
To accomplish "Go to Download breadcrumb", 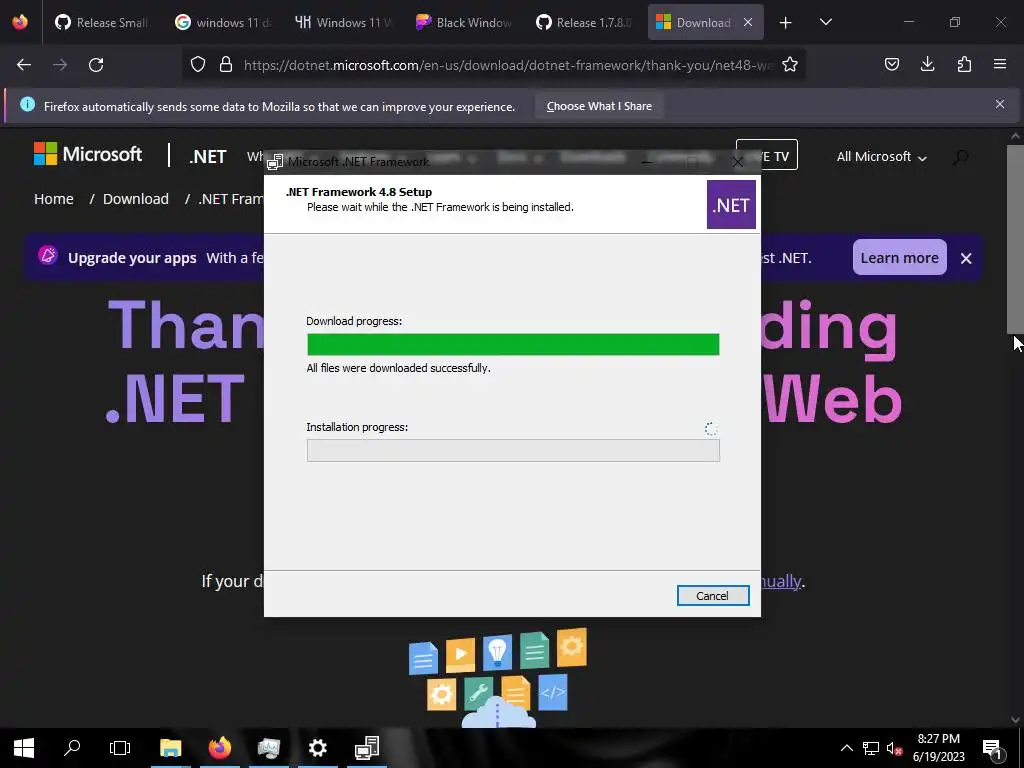I will click(x=136, y=199).
